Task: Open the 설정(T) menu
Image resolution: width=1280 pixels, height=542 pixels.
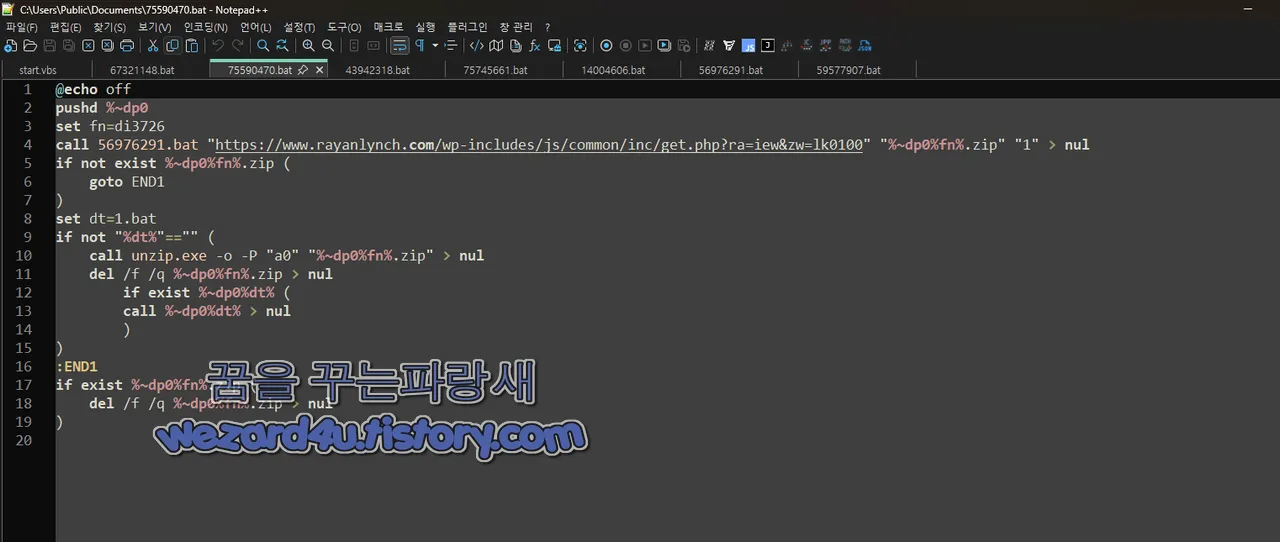Action: [299, 27]
